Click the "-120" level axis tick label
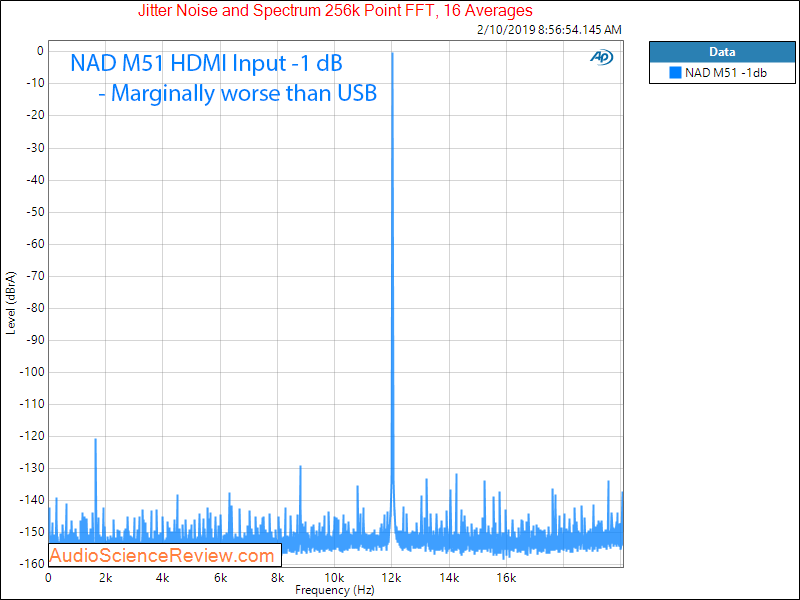 [32, 436]
